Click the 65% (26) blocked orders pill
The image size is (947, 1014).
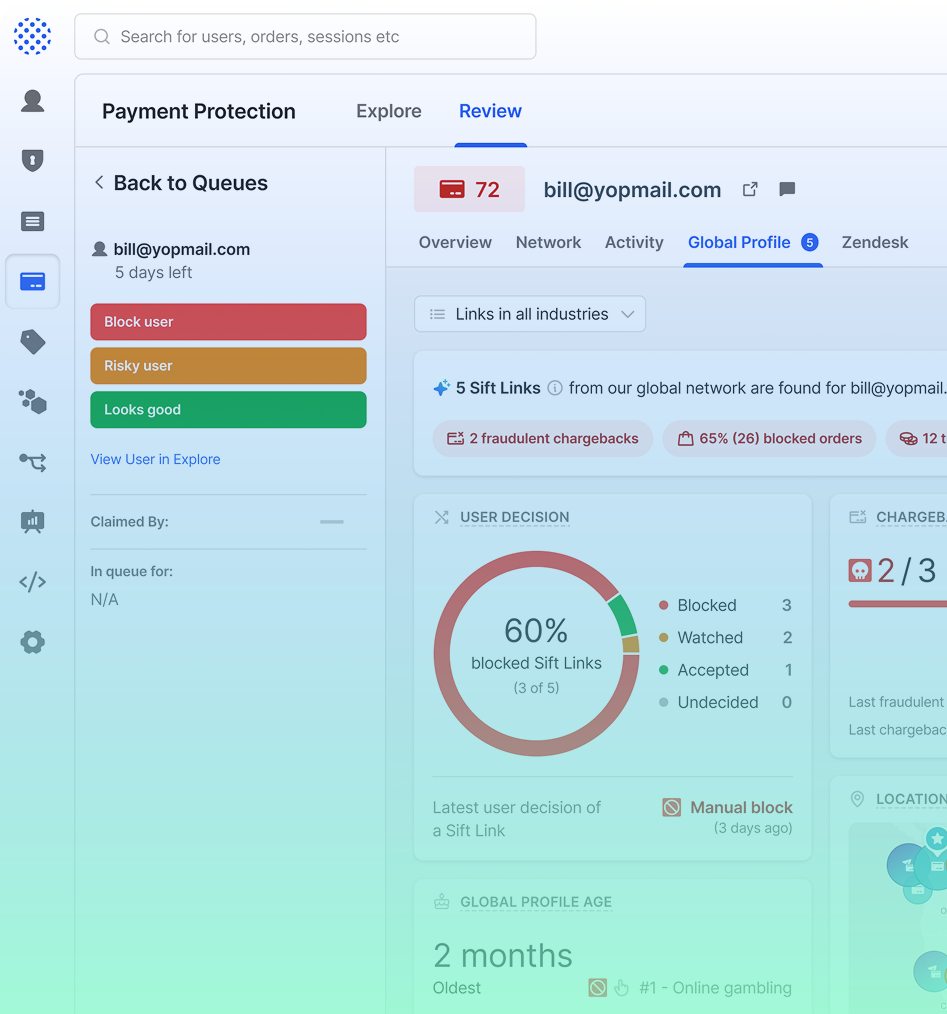click(769, 438)
